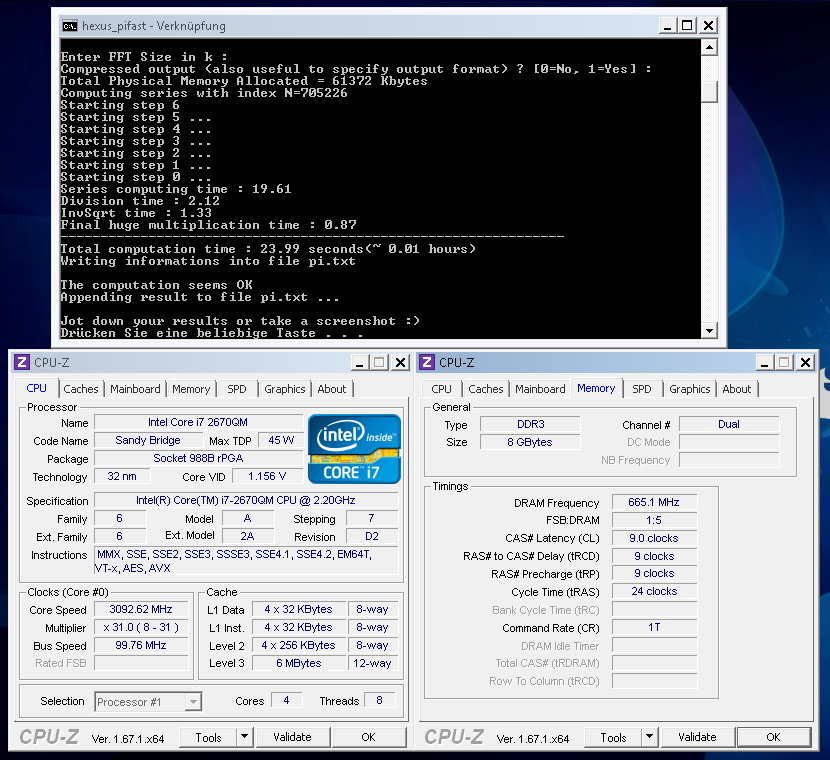Close the left CPU-Z window
This screenshot has width=830, height=760.
[x=401, y=363]
